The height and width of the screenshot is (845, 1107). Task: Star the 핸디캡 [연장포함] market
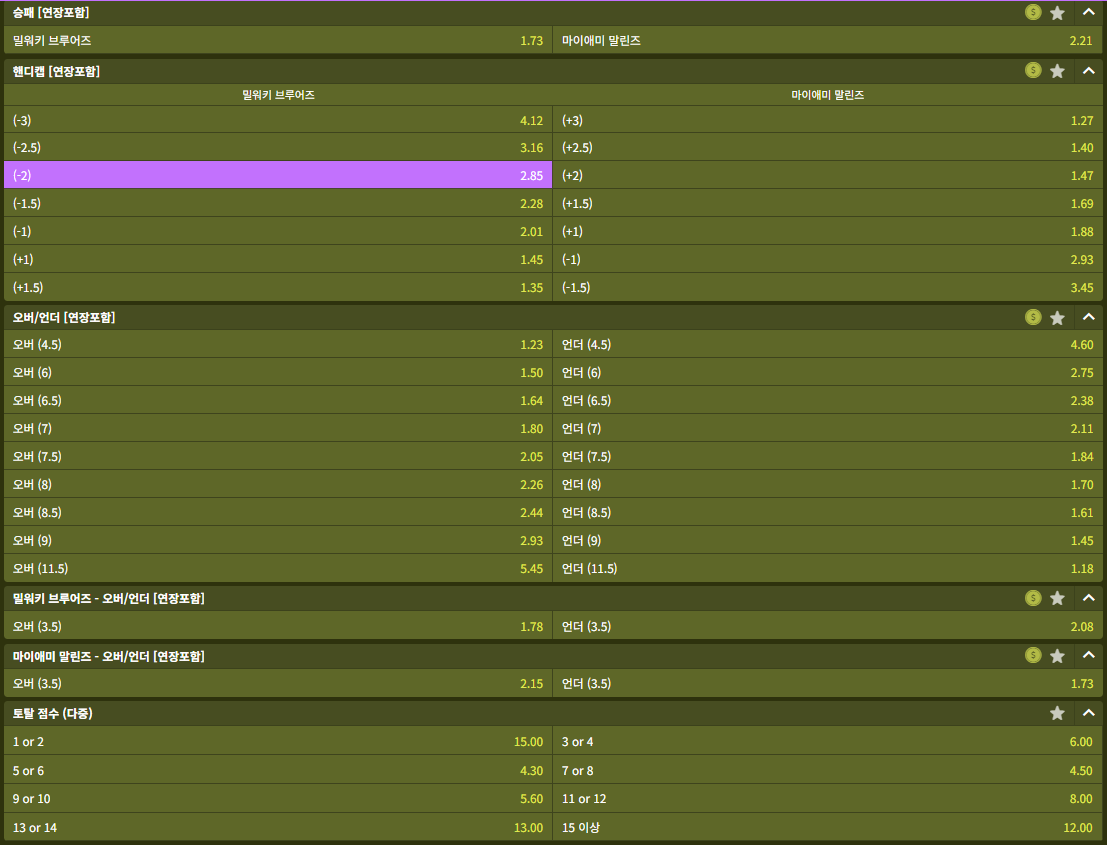coord(1057,71)
